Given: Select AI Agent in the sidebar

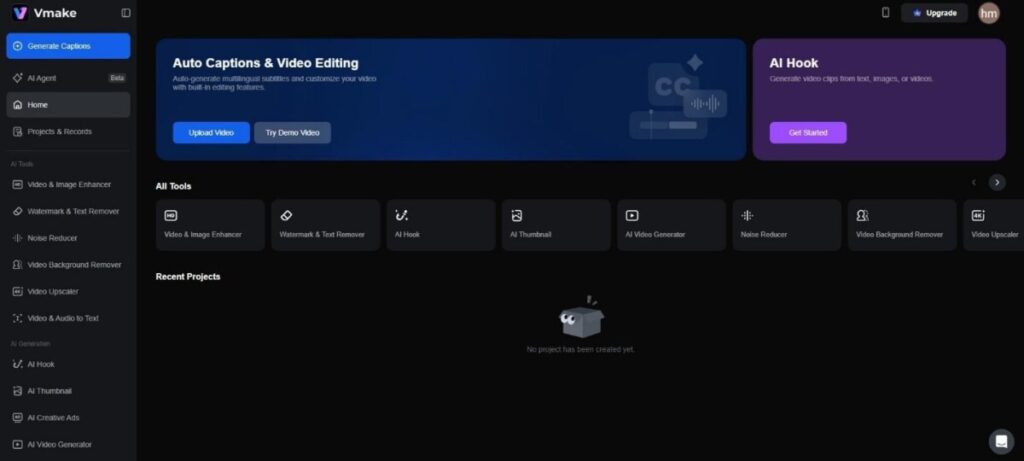Looking at the screenshot, I should [45, 78].
